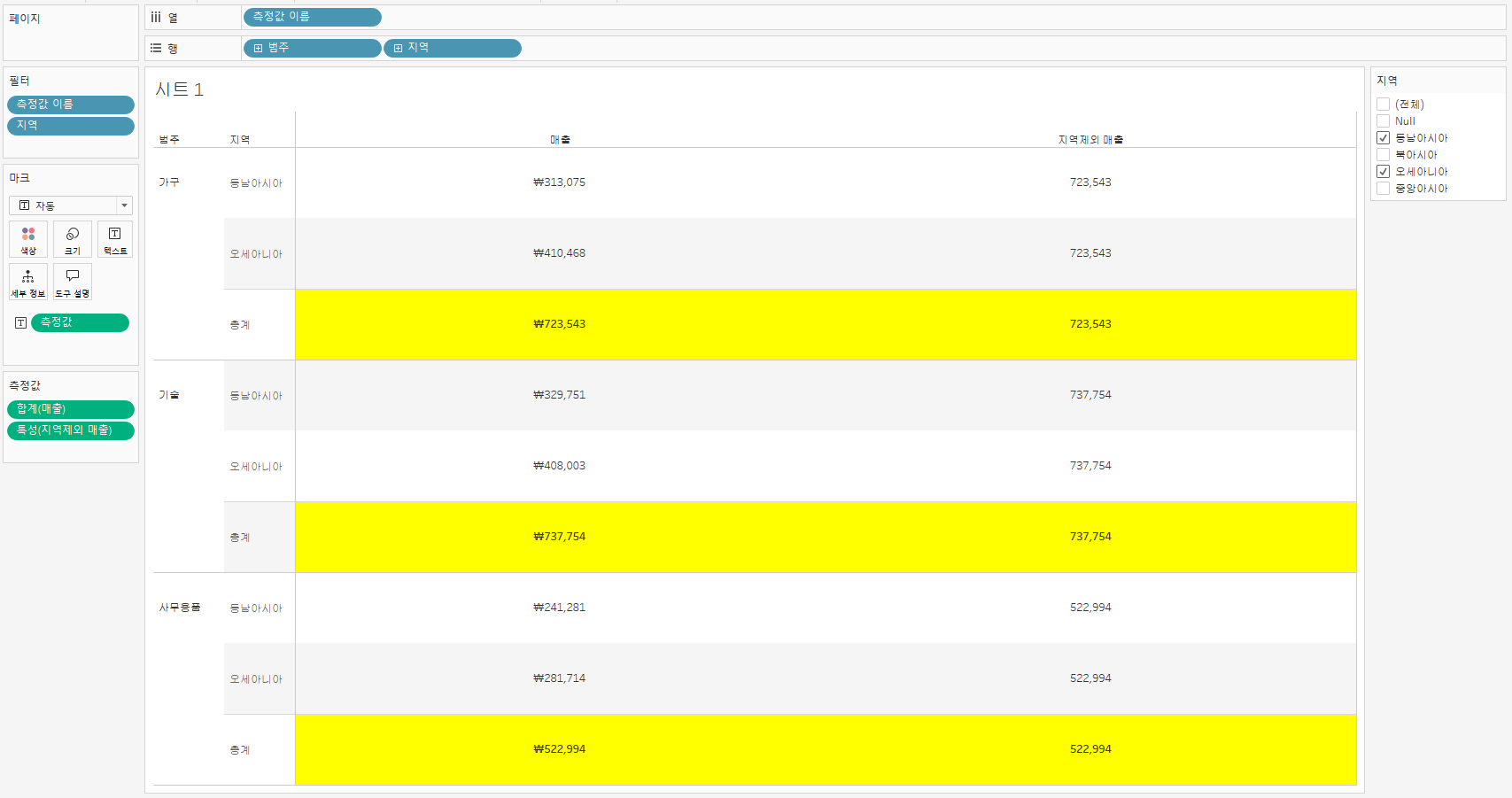Viewport: 1512px width, 798px height.
Task: Open the 색상 (color) marks button
Action: [x=28, y=239]
